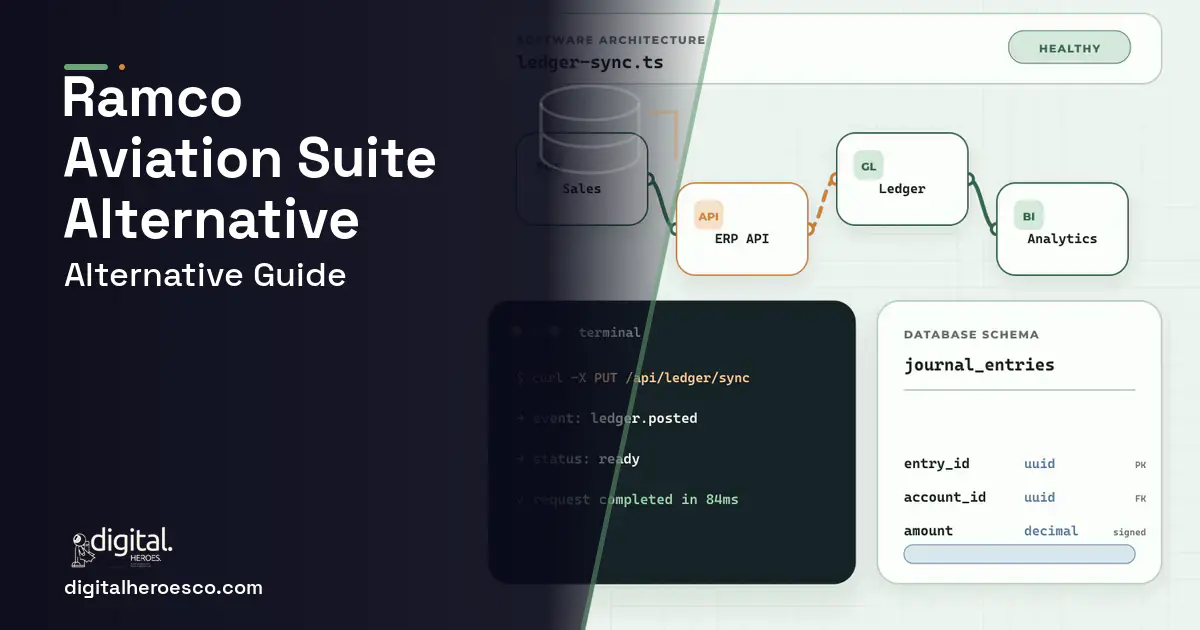
Task: Click the Alternative Guide subtitle
Action: pos(205,274)
